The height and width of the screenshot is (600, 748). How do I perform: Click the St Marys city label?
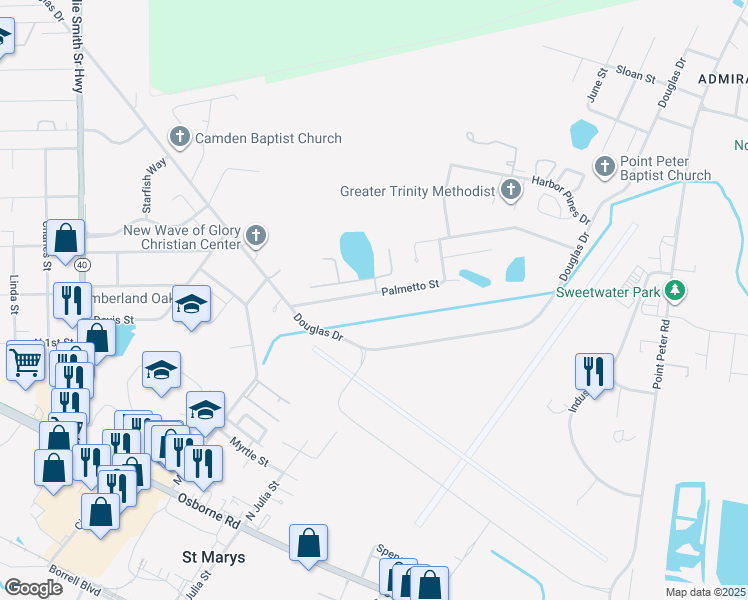[214, 557]
